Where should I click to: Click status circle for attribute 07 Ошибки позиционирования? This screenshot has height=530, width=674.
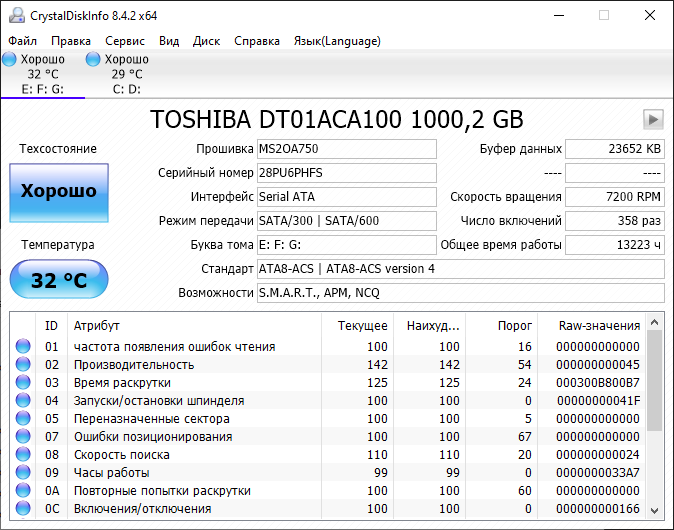click(23, 437)
